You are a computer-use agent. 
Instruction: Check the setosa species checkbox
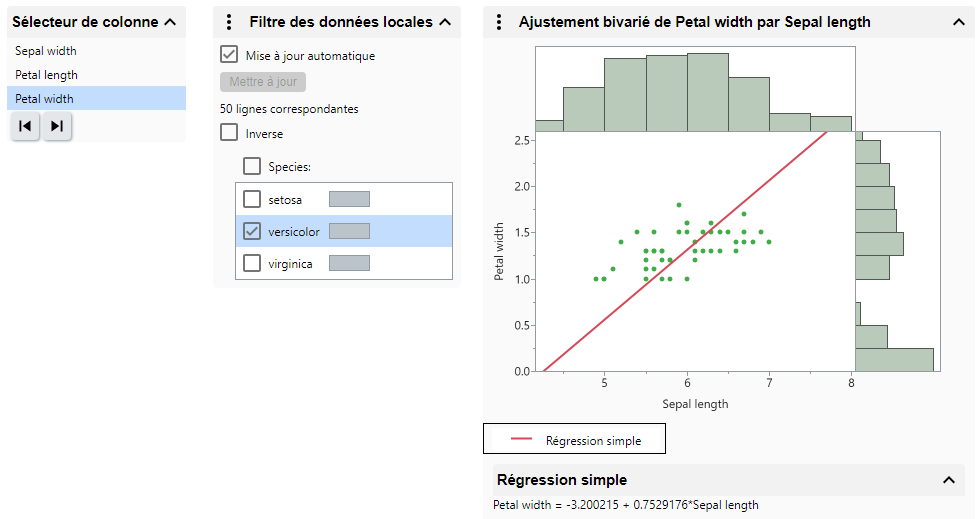tap(252, 199)
